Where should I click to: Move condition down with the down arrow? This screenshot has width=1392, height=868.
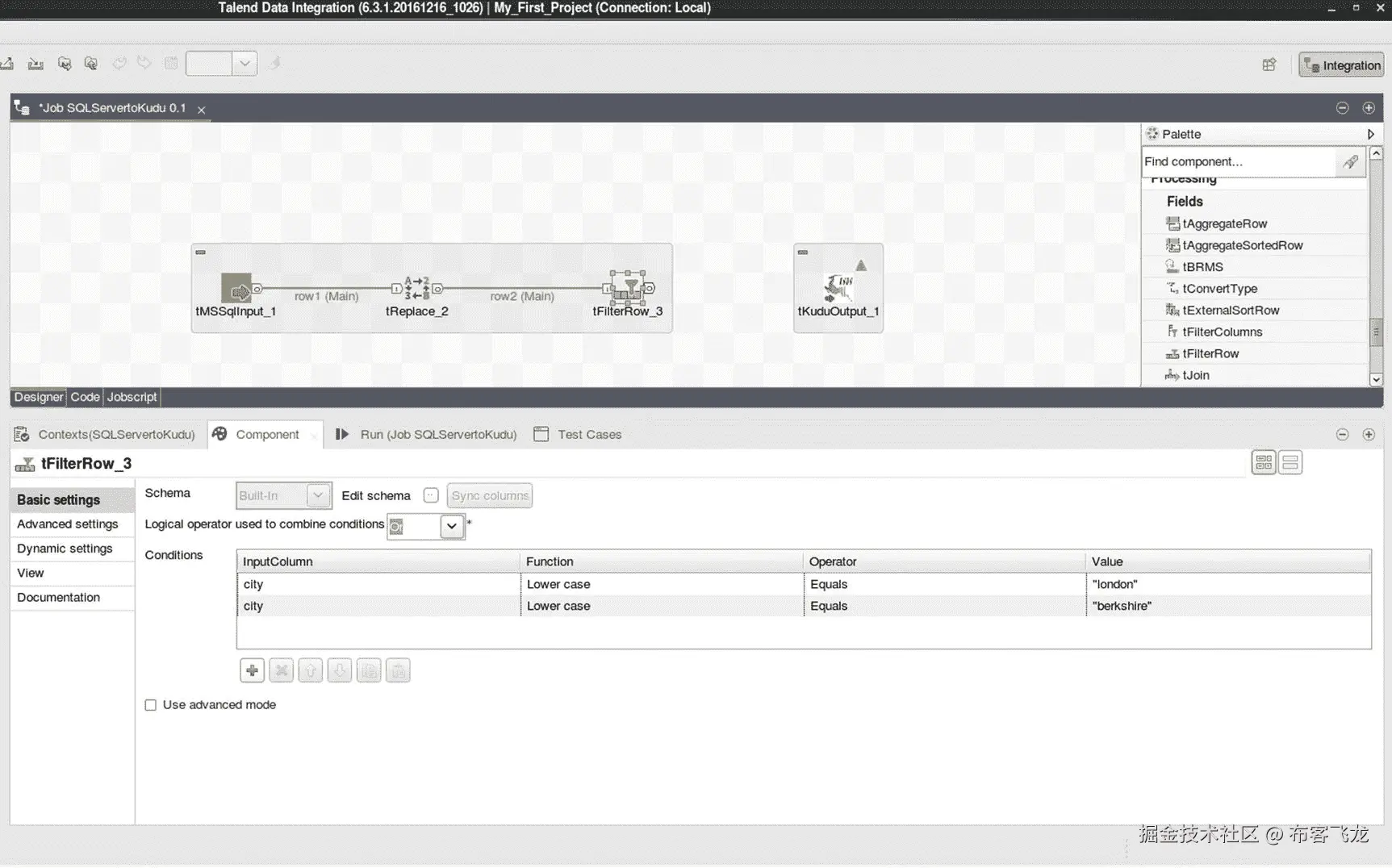coord(340,670)
